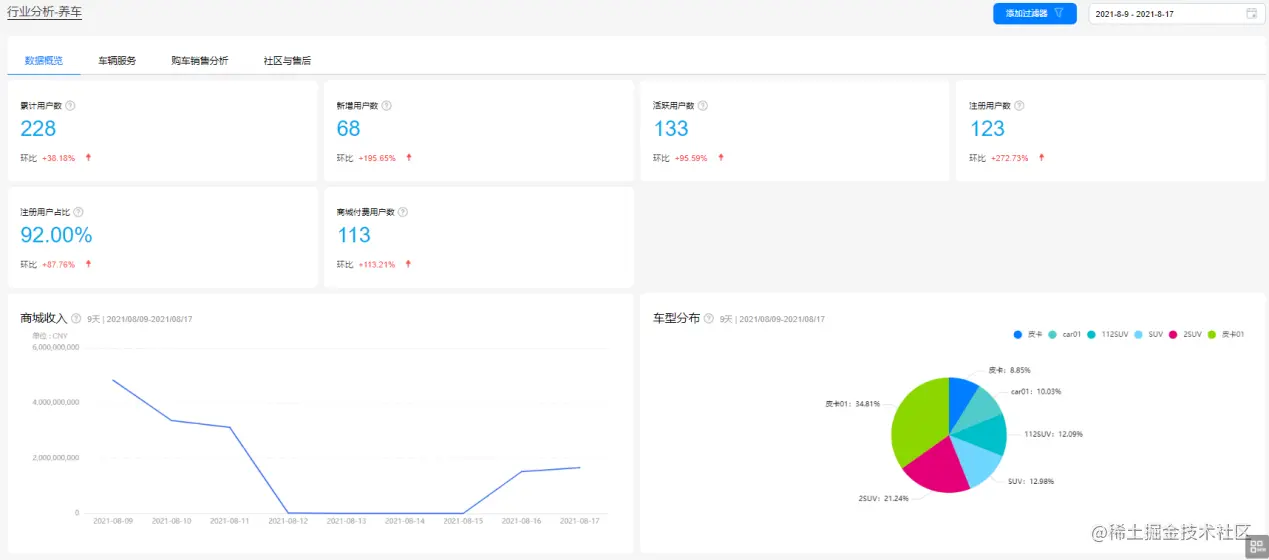Click the 6,000,000,000 y-axis label

pyautogui.click(x=56, y=347)
